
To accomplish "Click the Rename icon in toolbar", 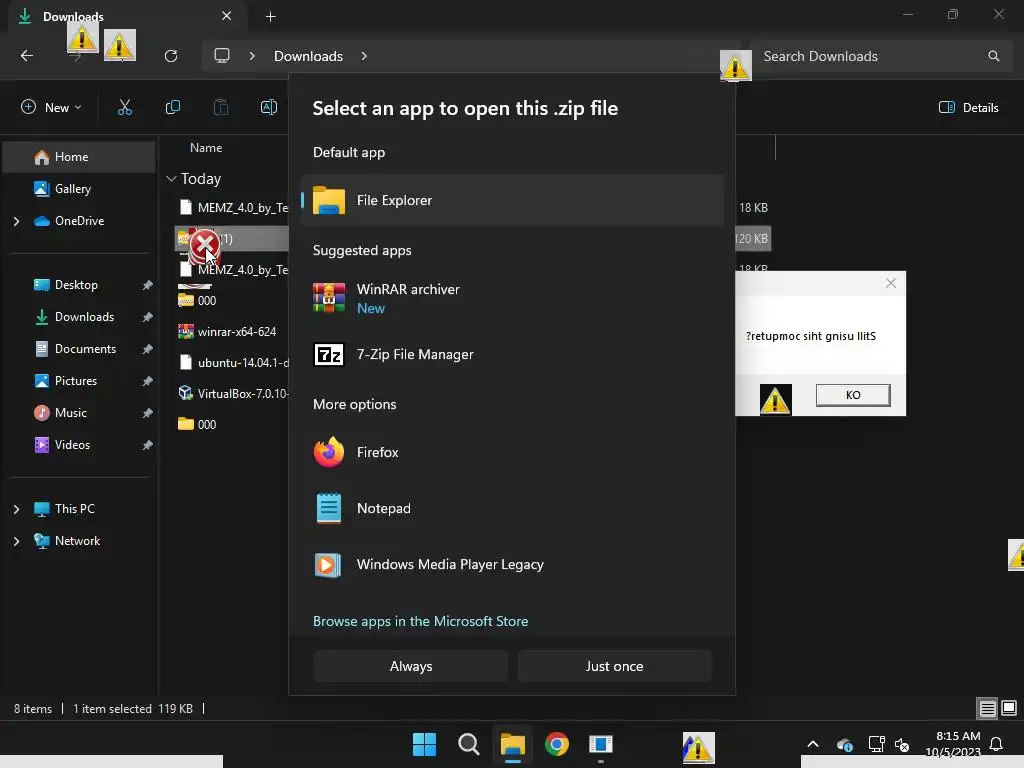I will tap(269, 108).
